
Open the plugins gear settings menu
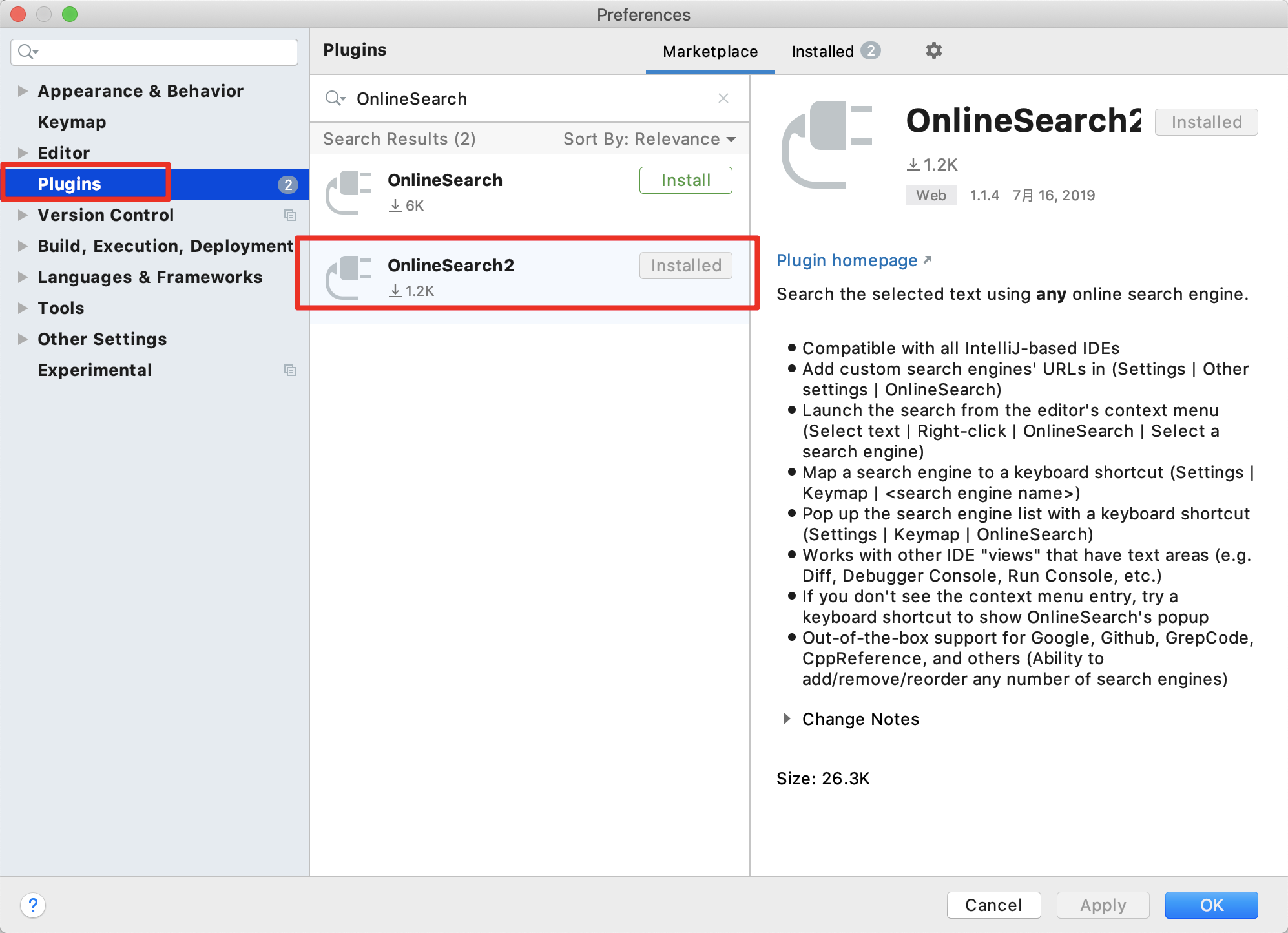(933, 50)
